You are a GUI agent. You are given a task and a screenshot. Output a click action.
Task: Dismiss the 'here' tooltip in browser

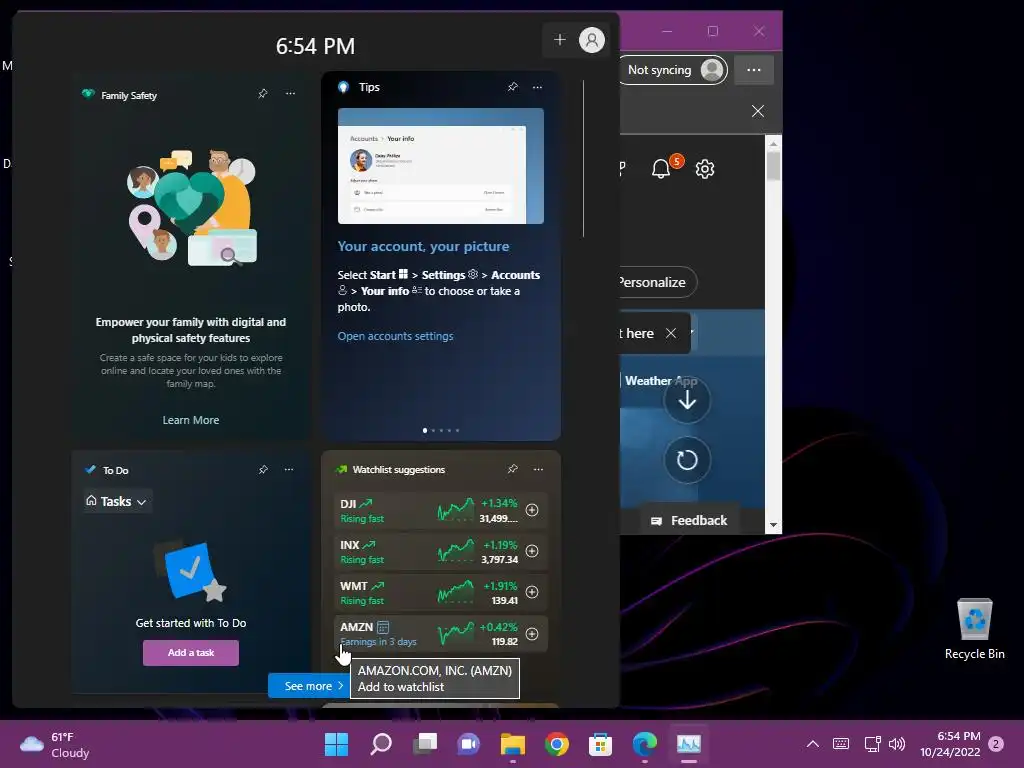(x=671, y=333)
